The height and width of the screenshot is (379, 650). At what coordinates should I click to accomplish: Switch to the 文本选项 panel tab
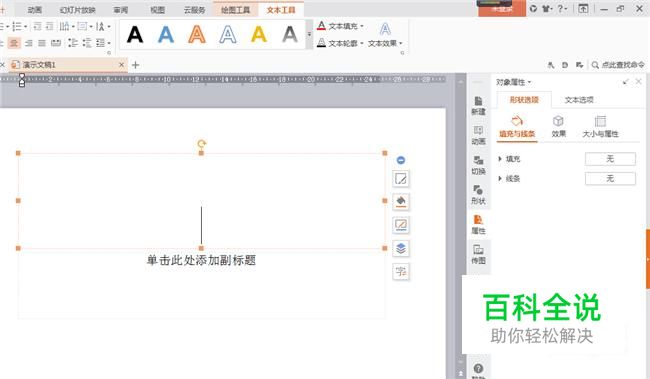(x=579, y=100)
